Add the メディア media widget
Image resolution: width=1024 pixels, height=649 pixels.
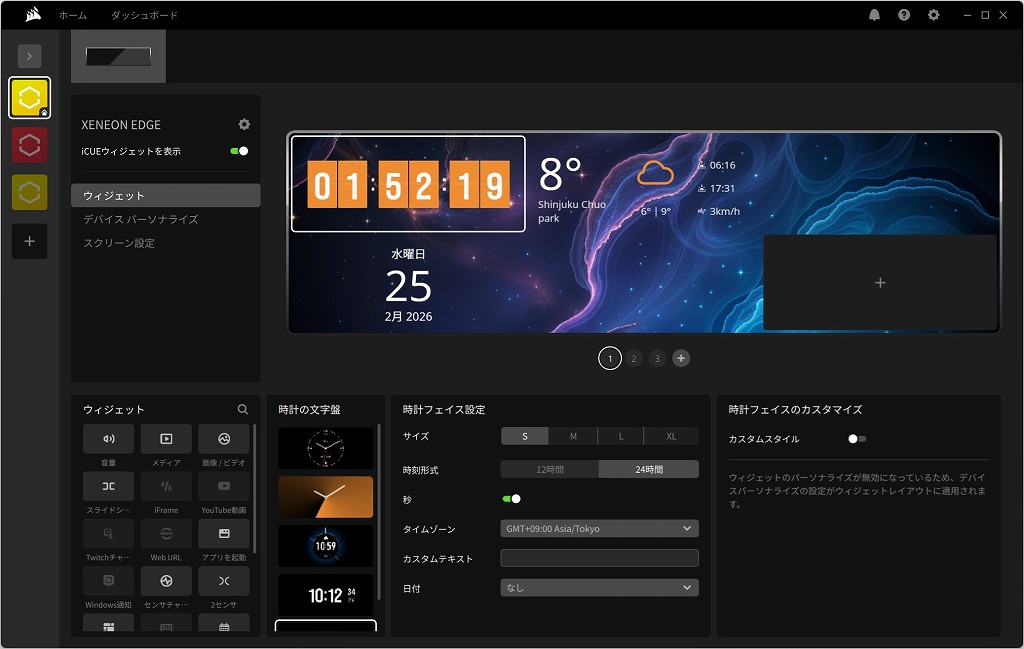(166, 439)
